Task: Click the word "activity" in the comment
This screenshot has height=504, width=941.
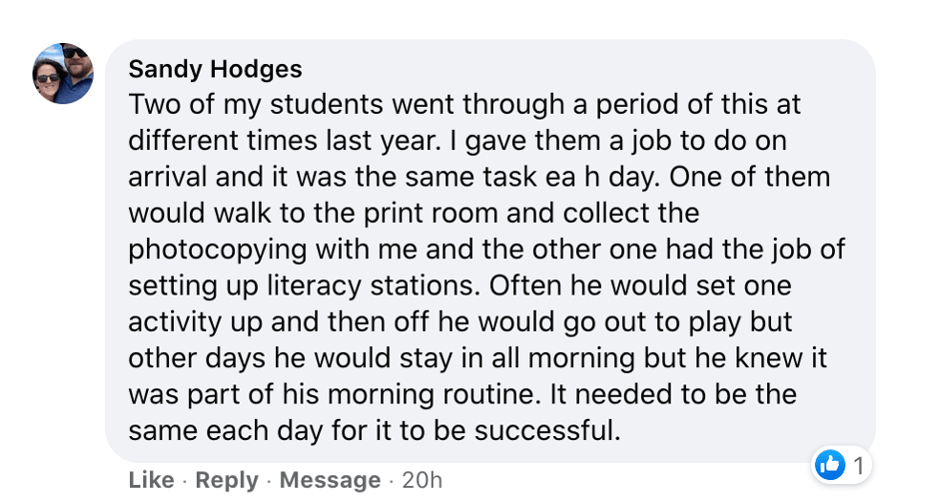Action: pyautogui.click(x=171, y=322)
